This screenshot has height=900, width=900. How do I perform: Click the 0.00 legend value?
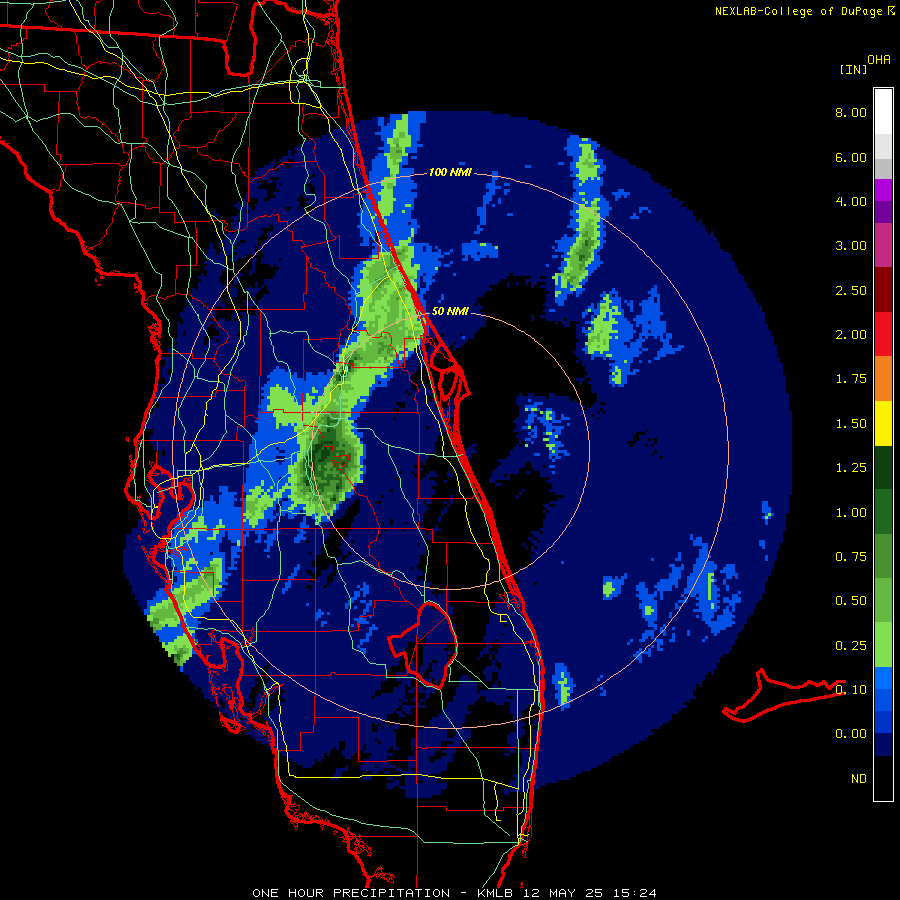tap(851, 734)
